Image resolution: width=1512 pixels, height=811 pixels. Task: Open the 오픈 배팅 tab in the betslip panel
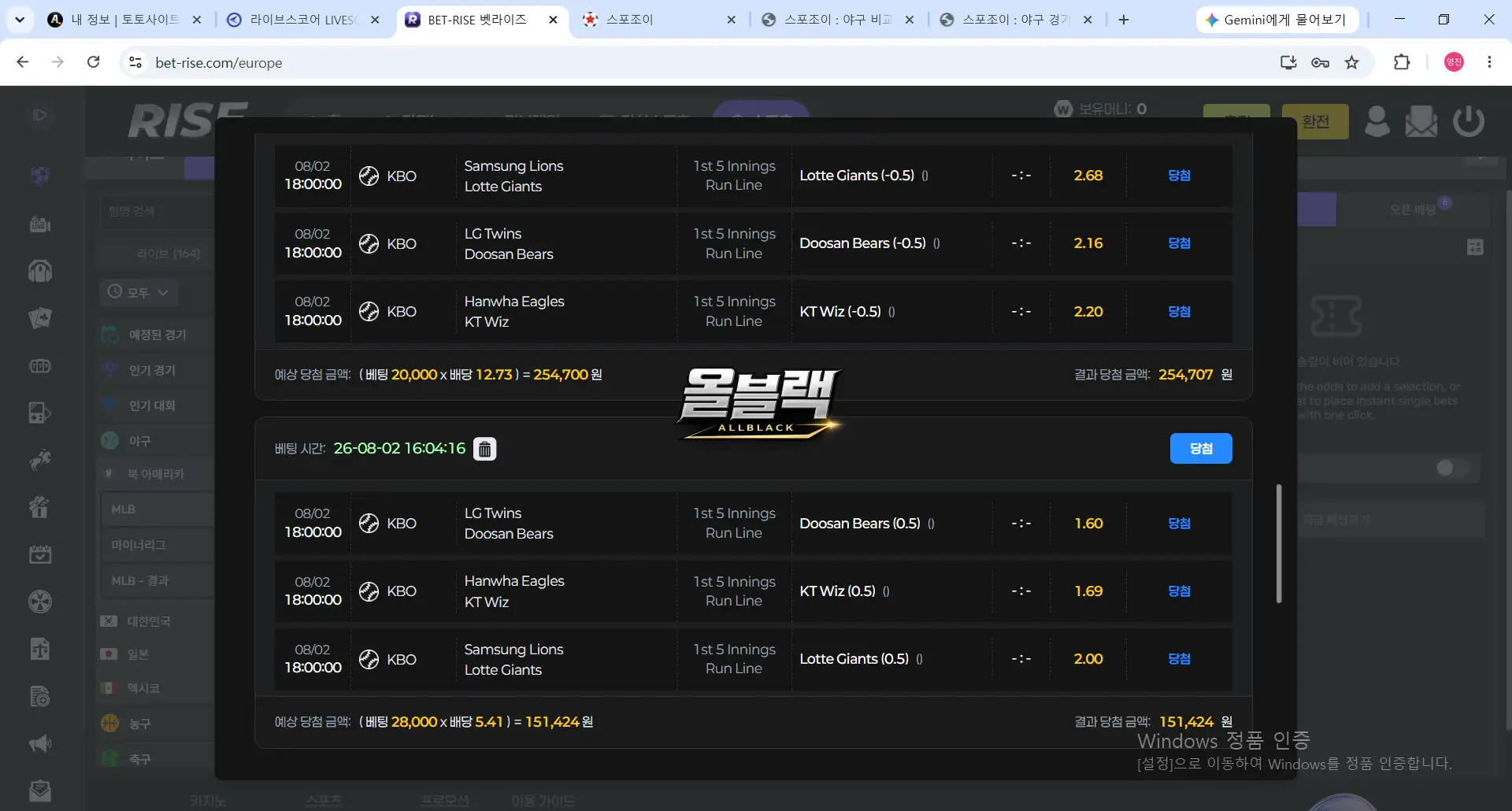coord(1413,209)
